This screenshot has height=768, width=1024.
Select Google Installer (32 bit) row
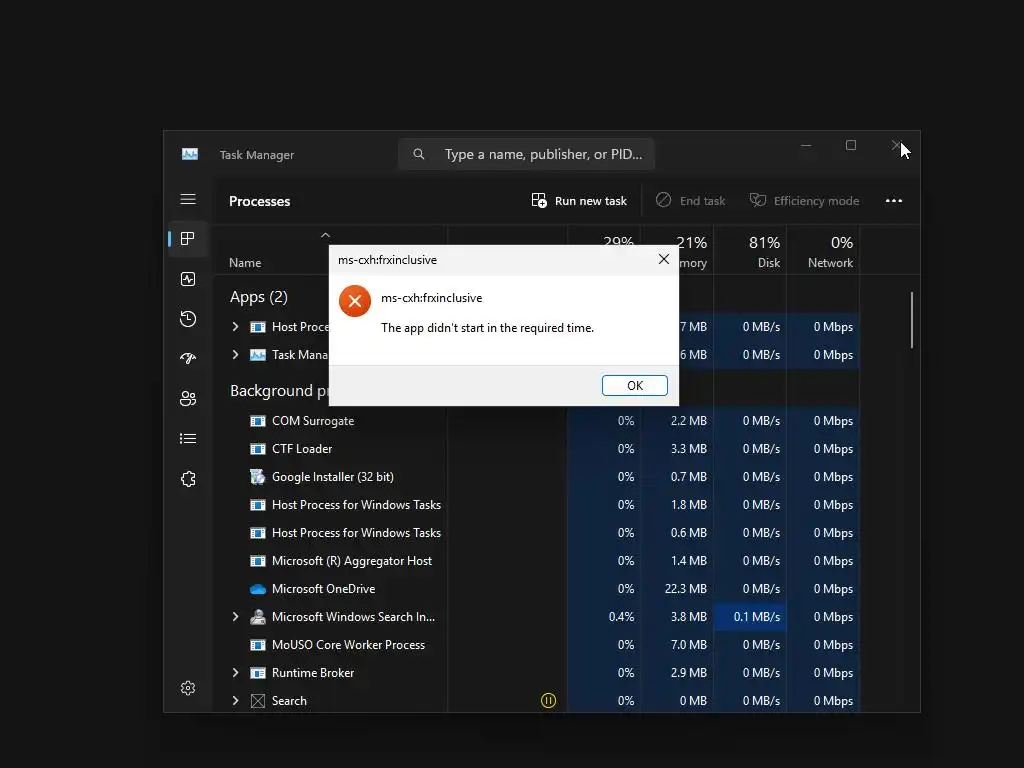tap(536, 477)
